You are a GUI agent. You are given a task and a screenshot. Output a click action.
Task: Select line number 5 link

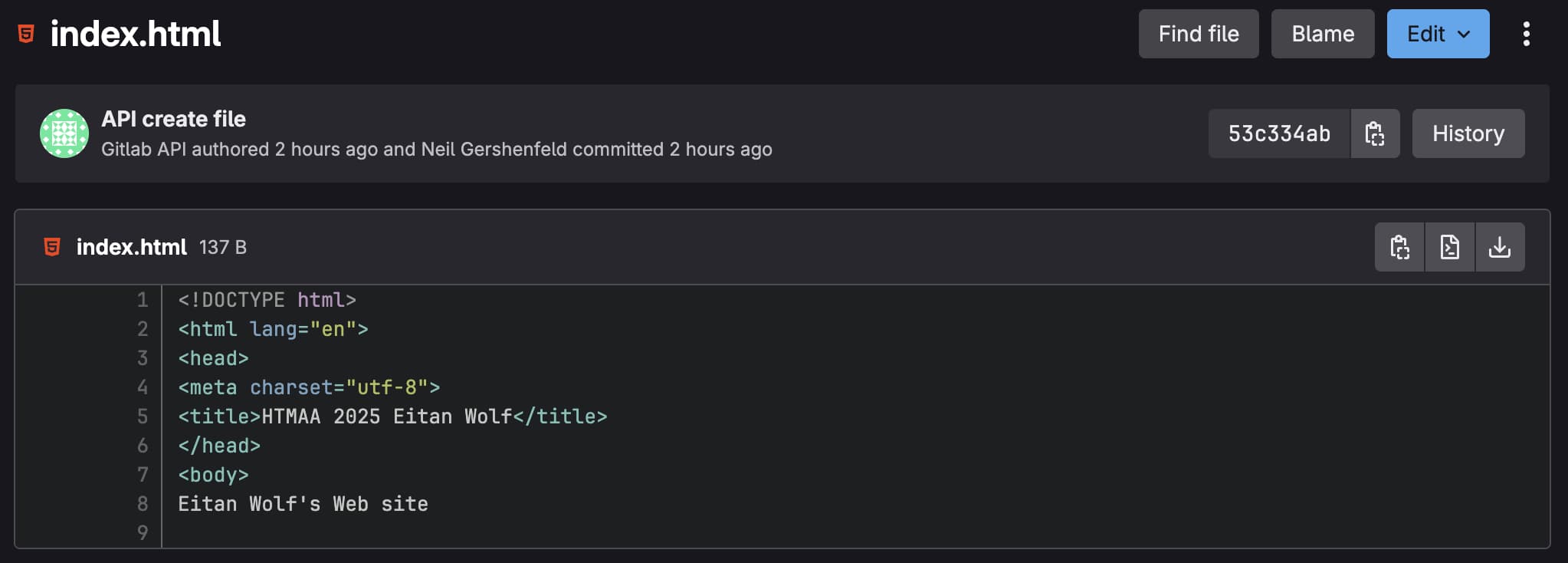click(143, 416)
